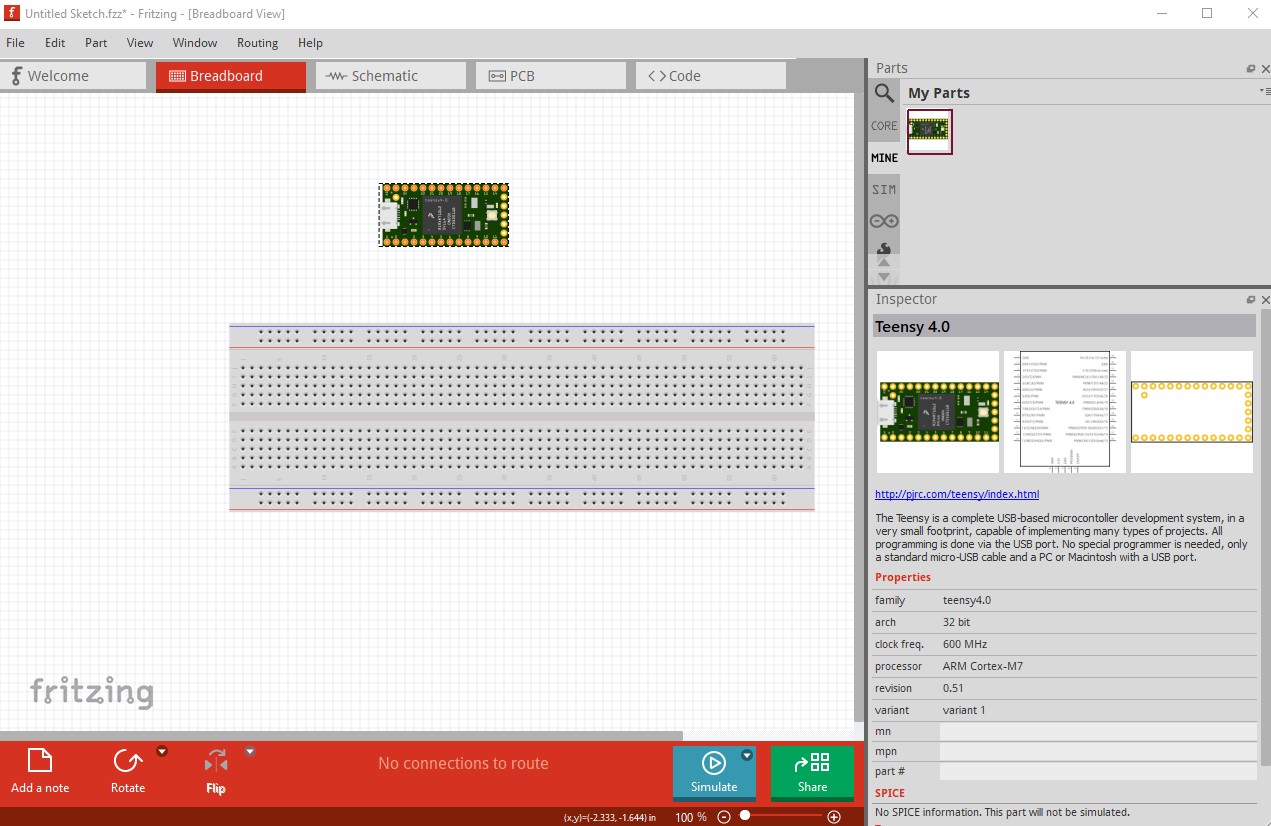1271x826 pixels.
Task: Open the Window menu
Action: [x=195, y=43]
